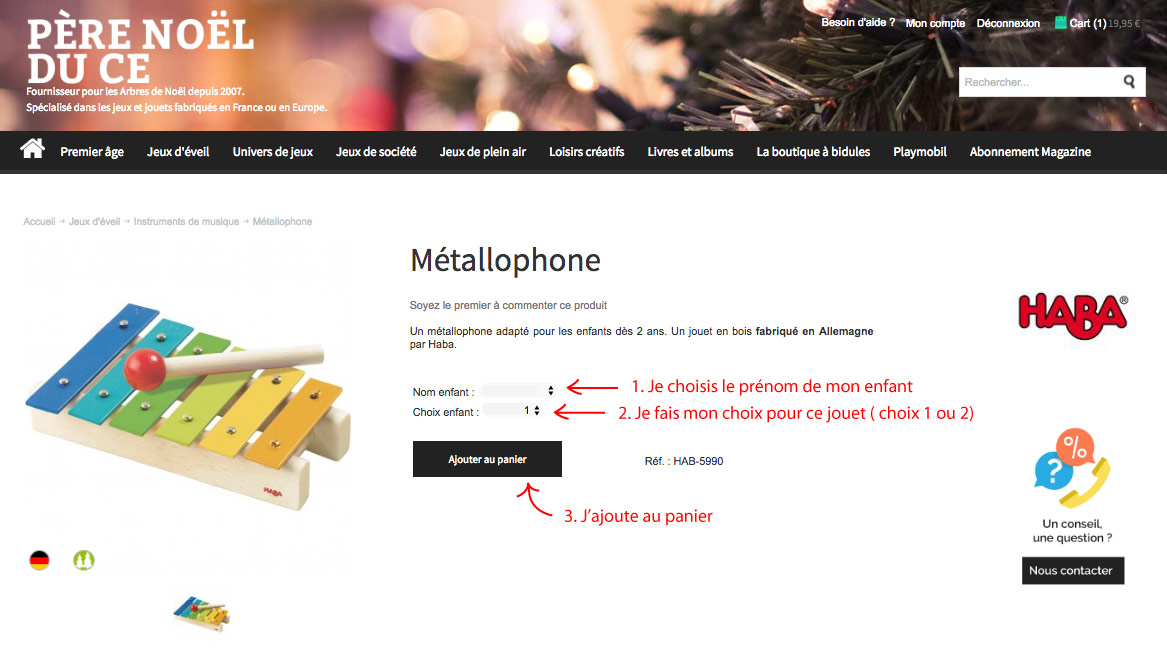
Task: Open the Besoin d'aide link
Action: 858,22
